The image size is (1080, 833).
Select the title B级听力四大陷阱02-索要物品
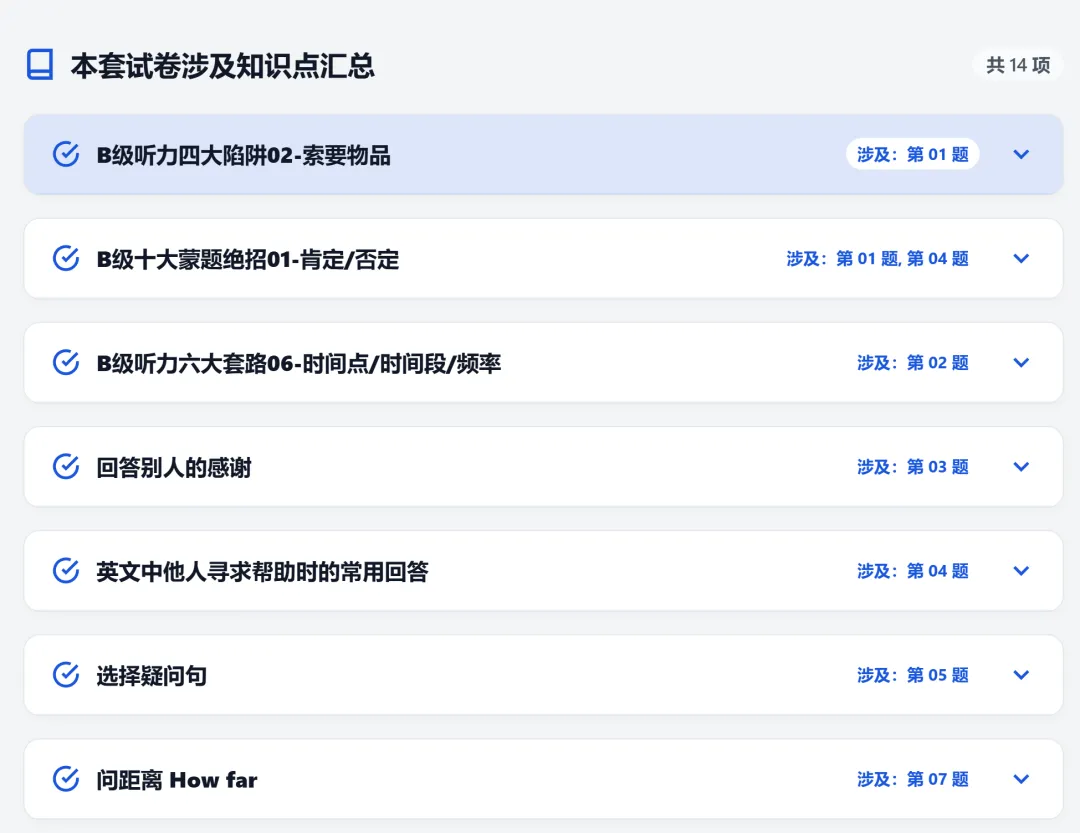point(244,155)
